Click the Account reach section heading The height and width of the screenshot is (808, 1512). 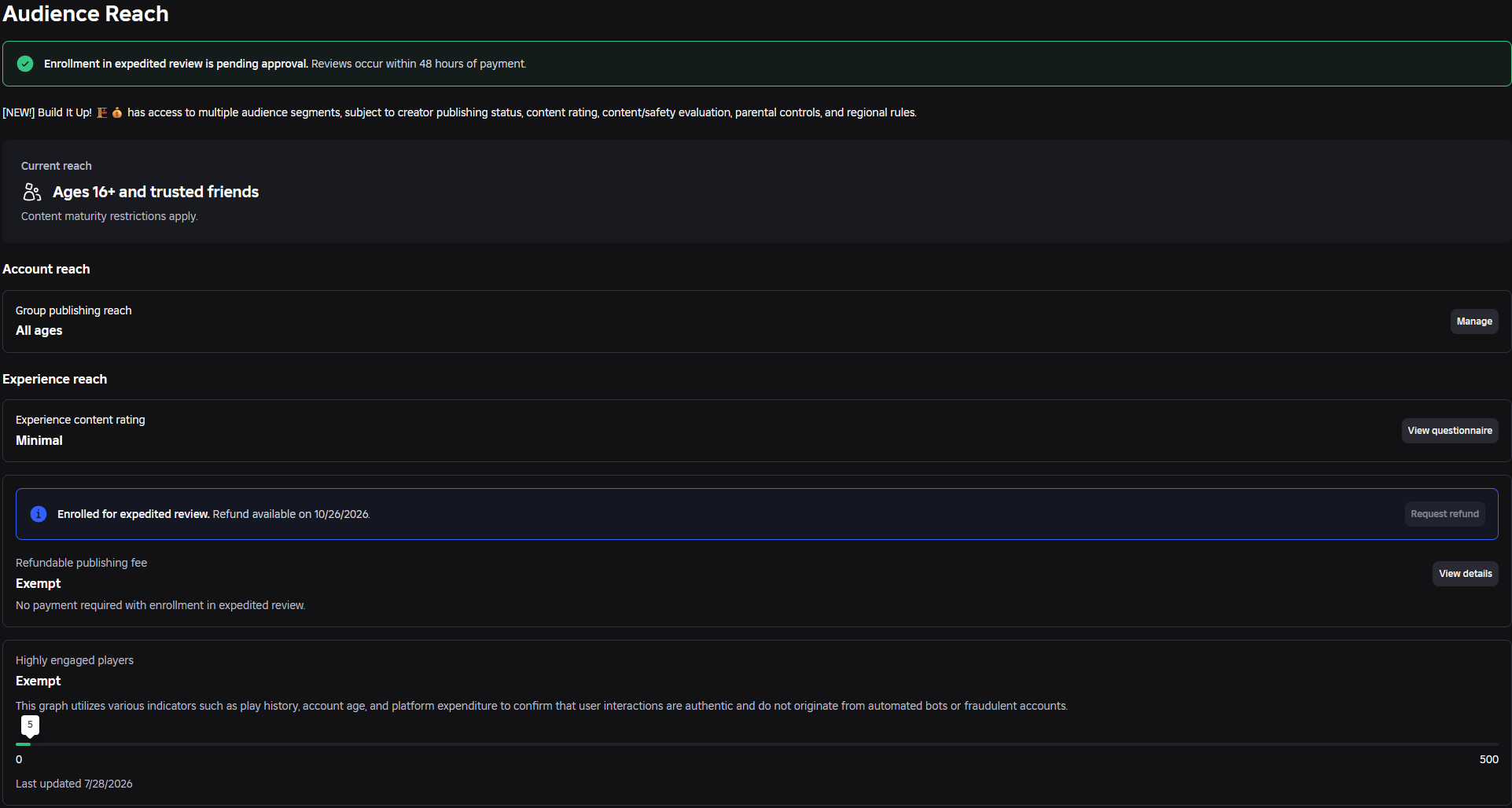[x=46, y=269]
